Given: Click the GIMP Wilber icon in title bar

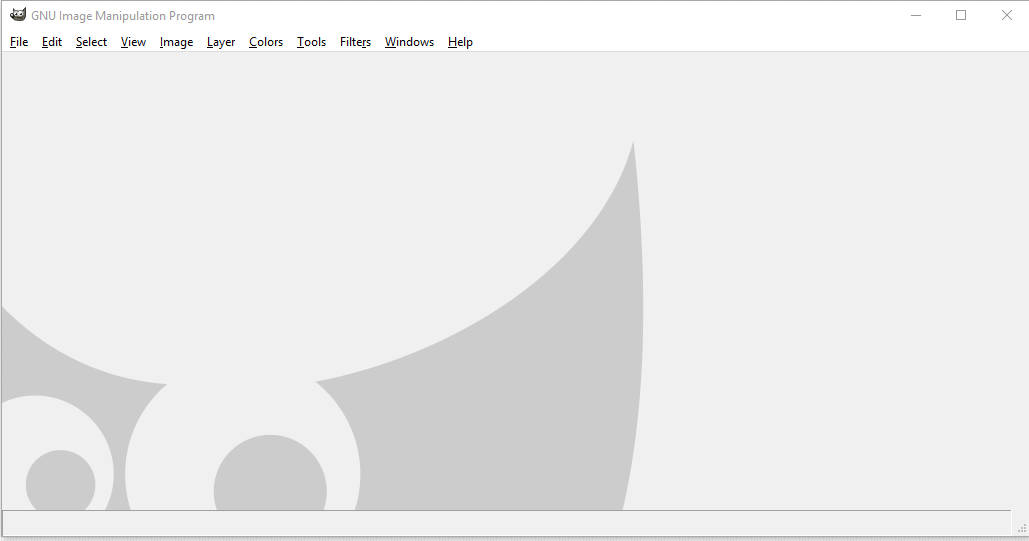Looking at the screenshot, I should click(x=18, y=14).
